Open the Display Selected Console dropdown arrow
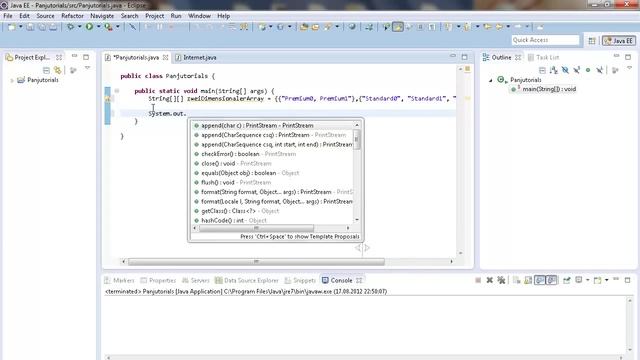The height and width of the screenshot is (360, 640). (x=588, y=280)
